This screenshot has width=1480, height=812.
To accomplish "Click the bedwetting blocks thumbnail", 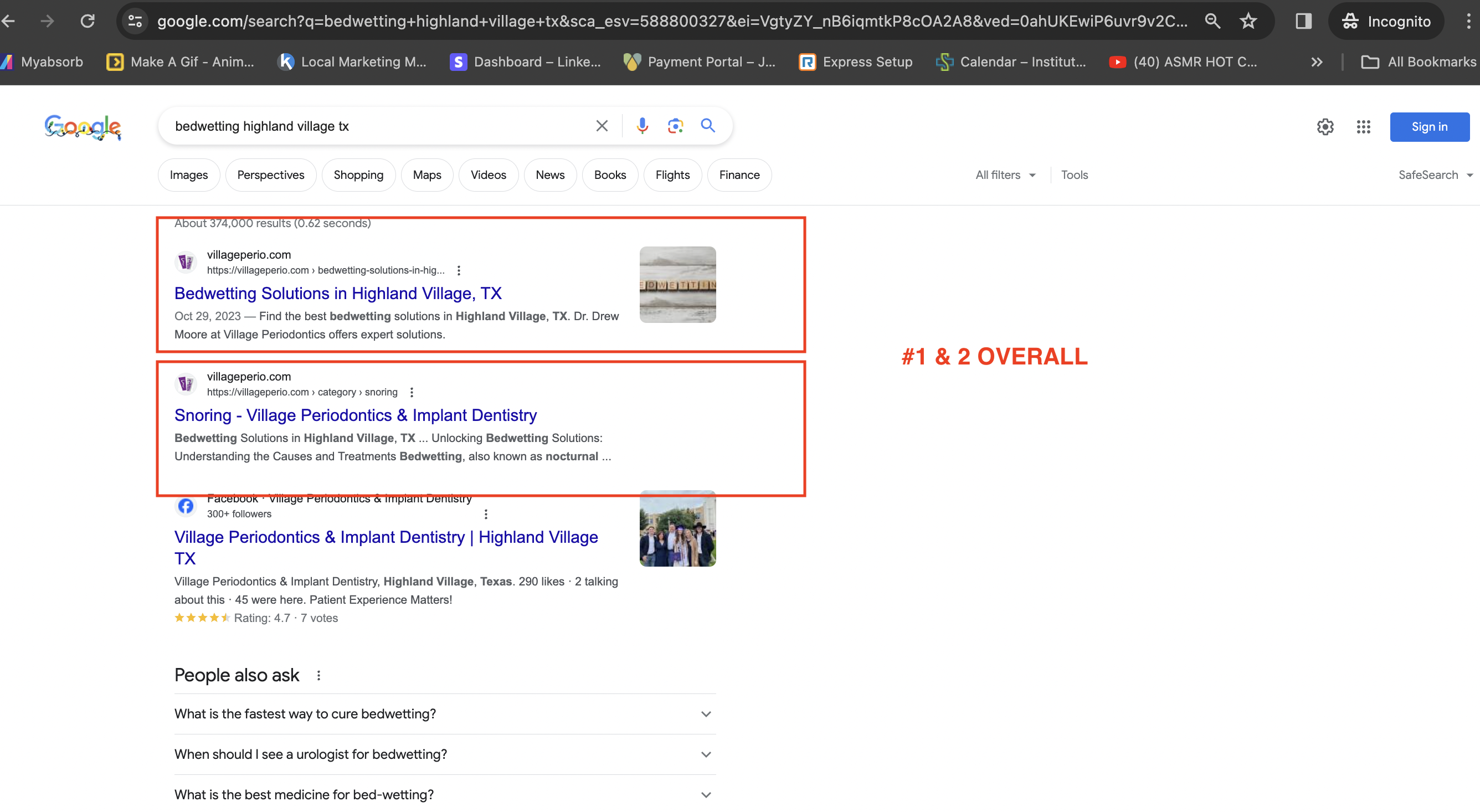I will [x=677, y=285].
